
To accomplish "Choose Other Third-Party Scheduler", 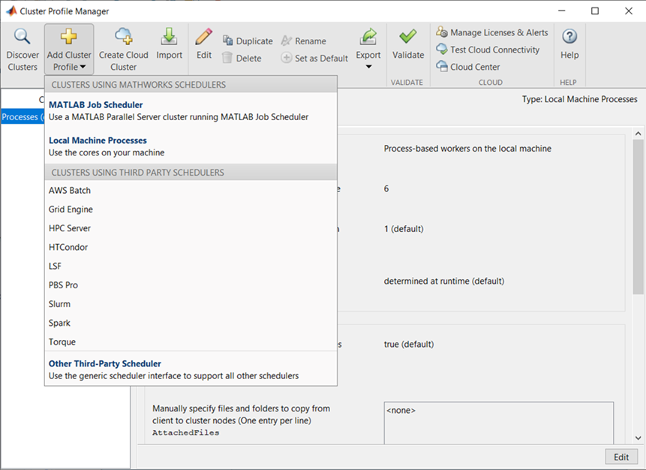I will pos(105,363).
